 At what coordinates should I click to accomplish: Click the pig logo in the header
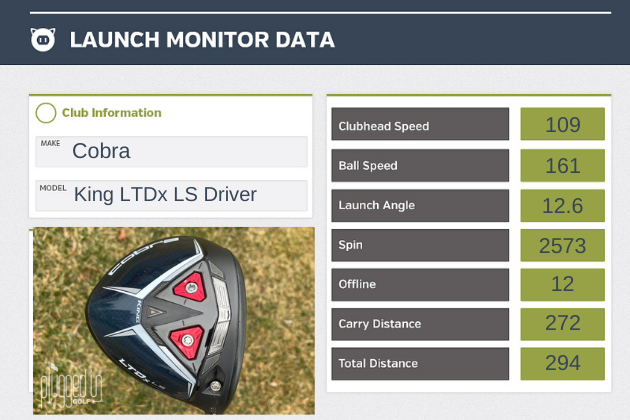point(43,40)
